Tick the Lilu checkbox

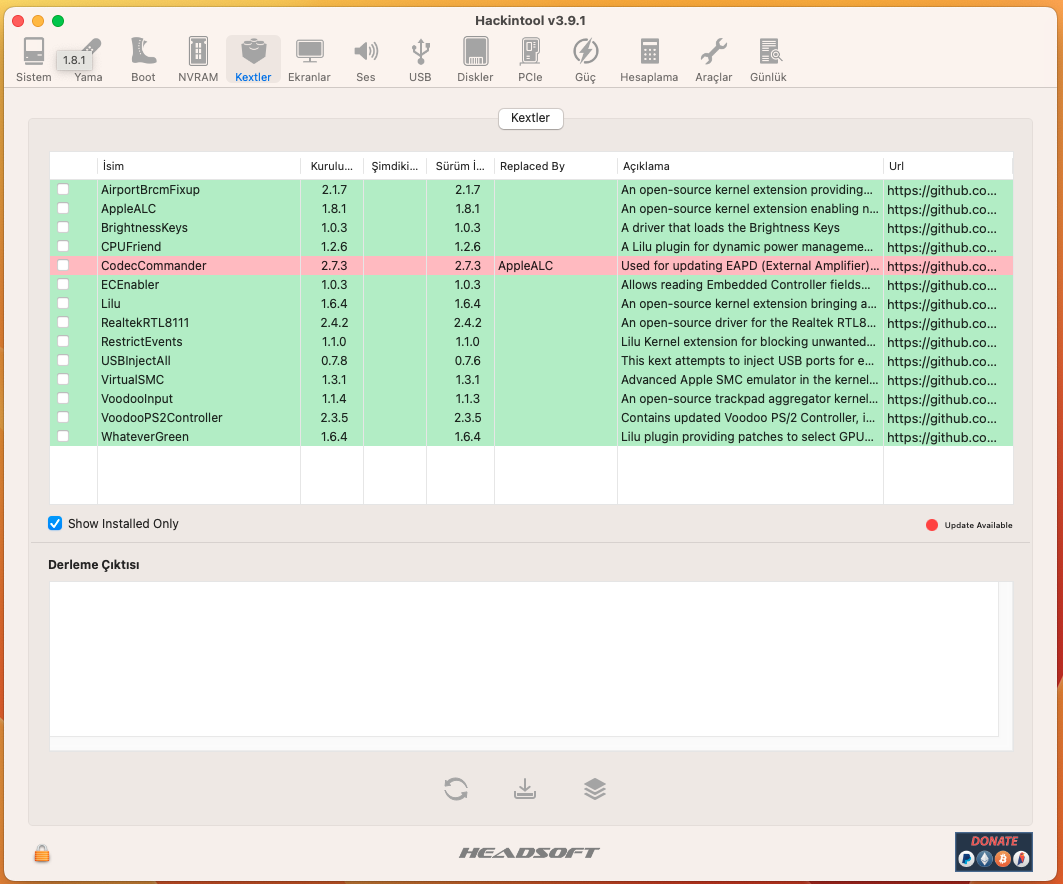click(63, 303)
